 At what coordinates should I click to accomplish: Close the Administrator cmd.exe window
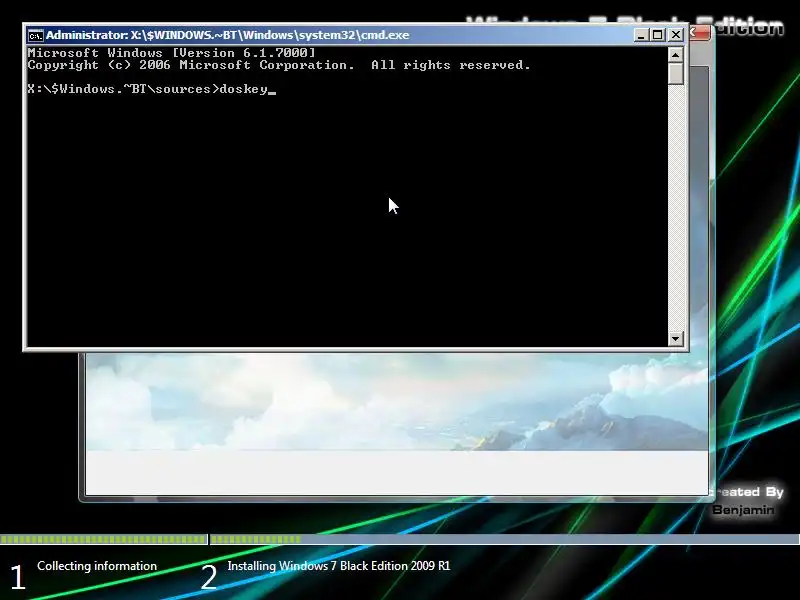pyautogui.click(x=676, y=35)
